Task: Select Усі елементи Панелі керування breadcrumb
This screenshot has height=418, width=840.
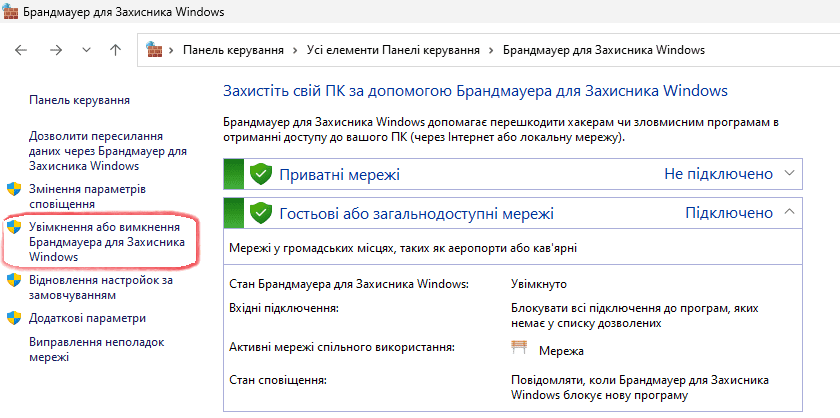Action: point(393,50)
